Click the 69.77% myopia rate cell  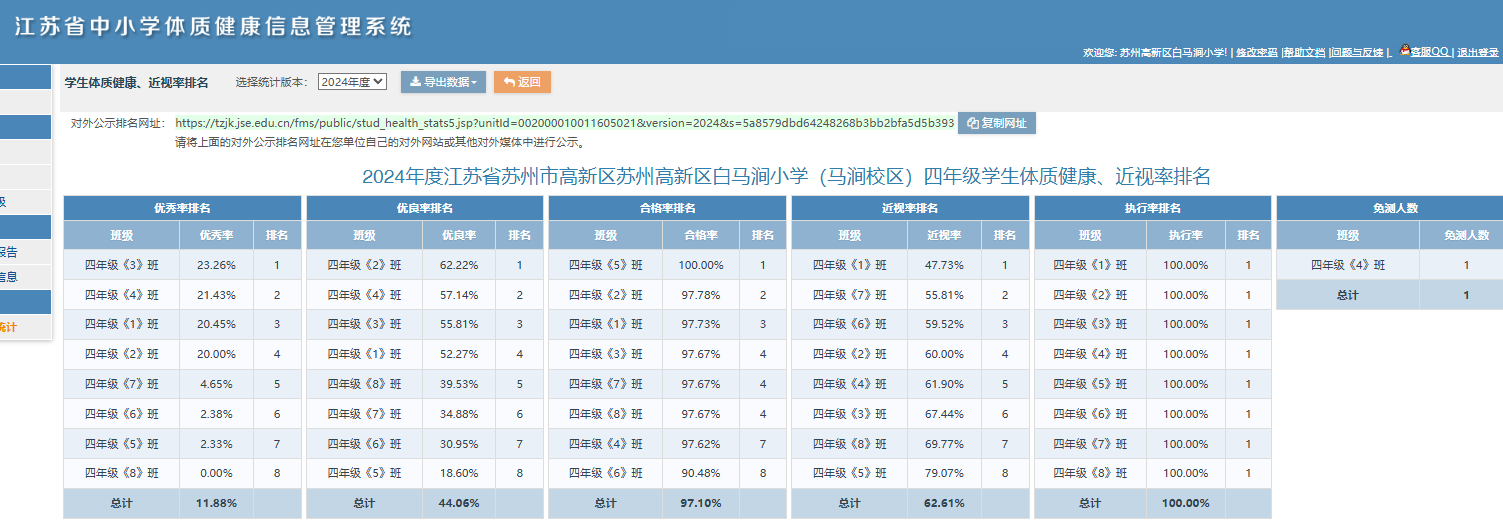(x=943, y=443)
